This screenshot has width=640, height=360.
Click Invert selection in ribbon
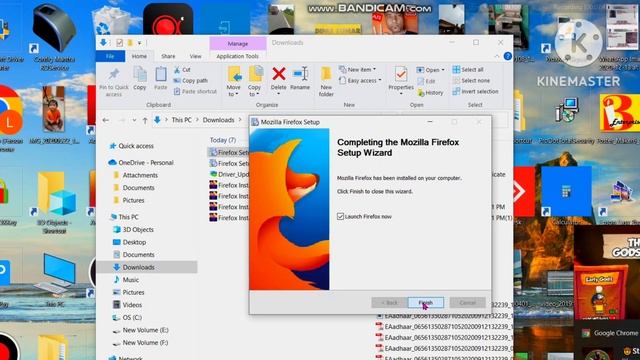click(476, 91)
